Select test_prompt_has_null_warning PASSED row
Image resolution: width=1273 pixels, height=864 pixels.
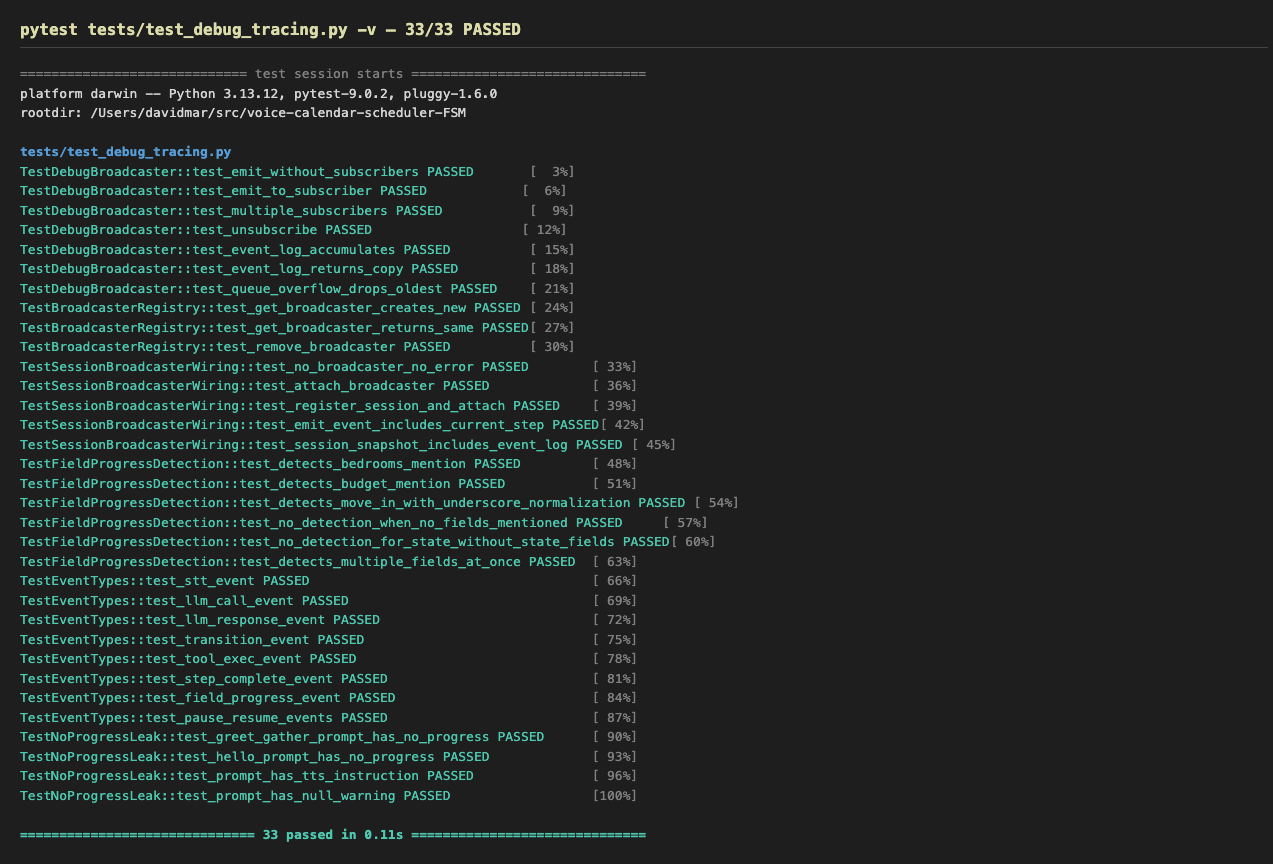(x=328, y=796)
